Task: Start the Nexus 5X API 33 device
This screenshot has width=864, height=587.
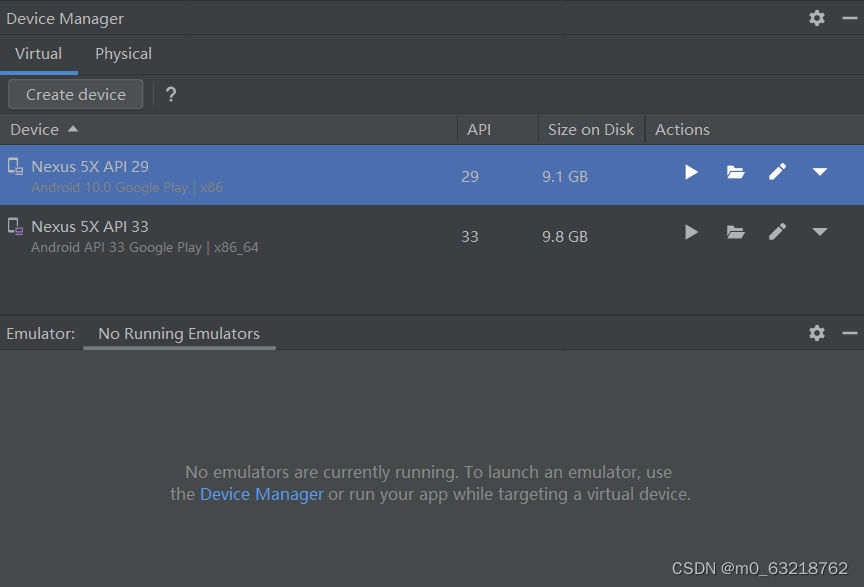Action: click(x=691, y=232)
